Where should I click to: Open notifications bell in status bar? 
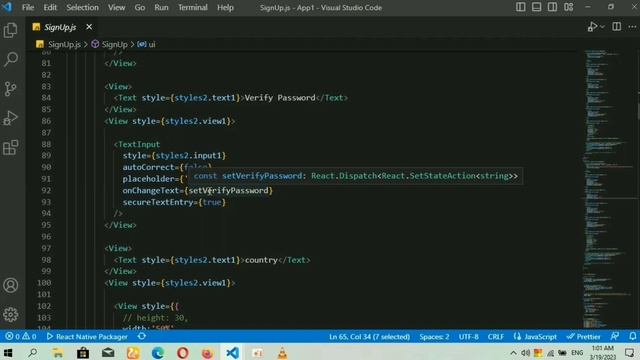click(x=632, y=337)
